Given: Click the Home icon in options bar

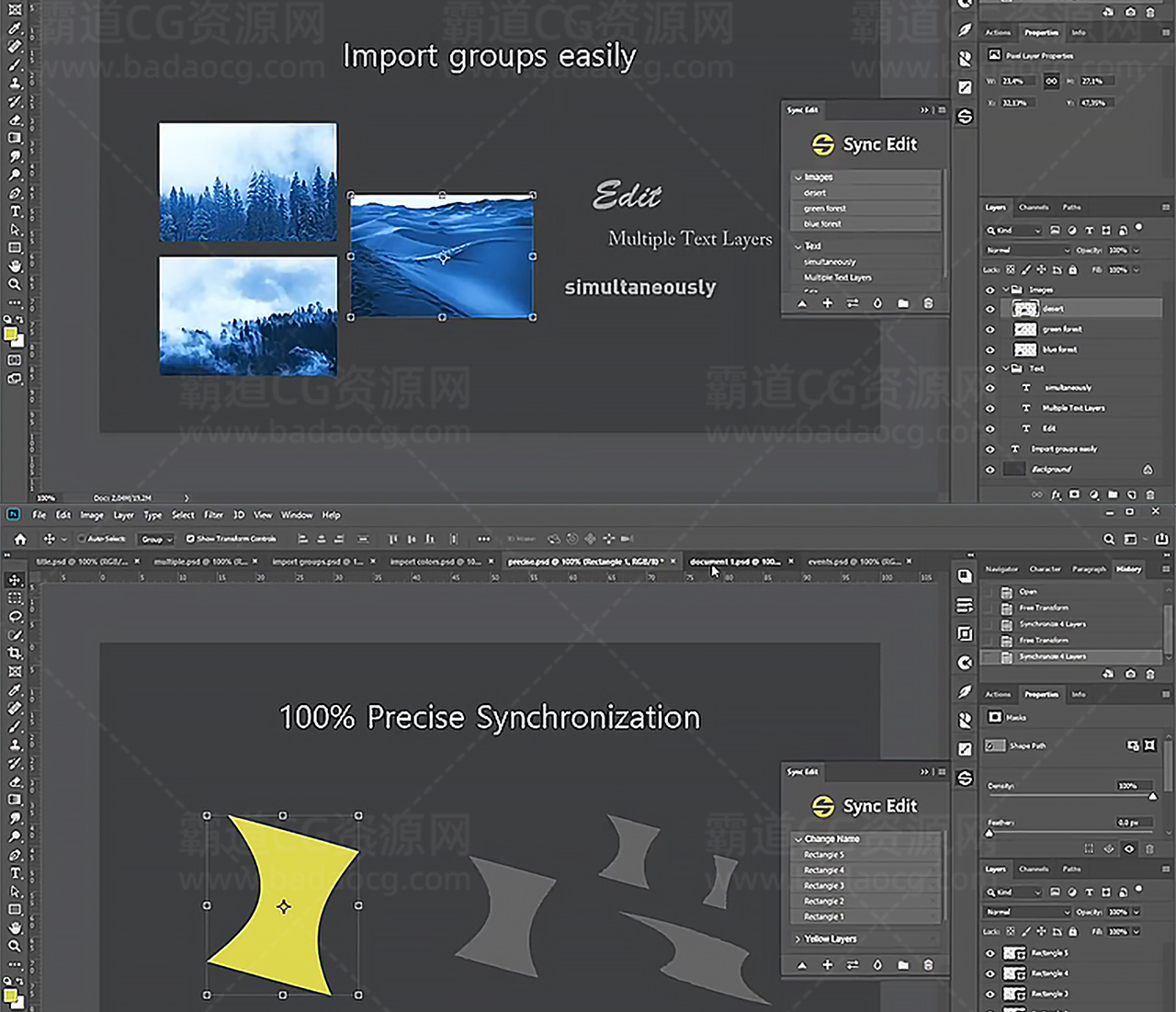Looking at the screenshot, I should click(20, 540).
